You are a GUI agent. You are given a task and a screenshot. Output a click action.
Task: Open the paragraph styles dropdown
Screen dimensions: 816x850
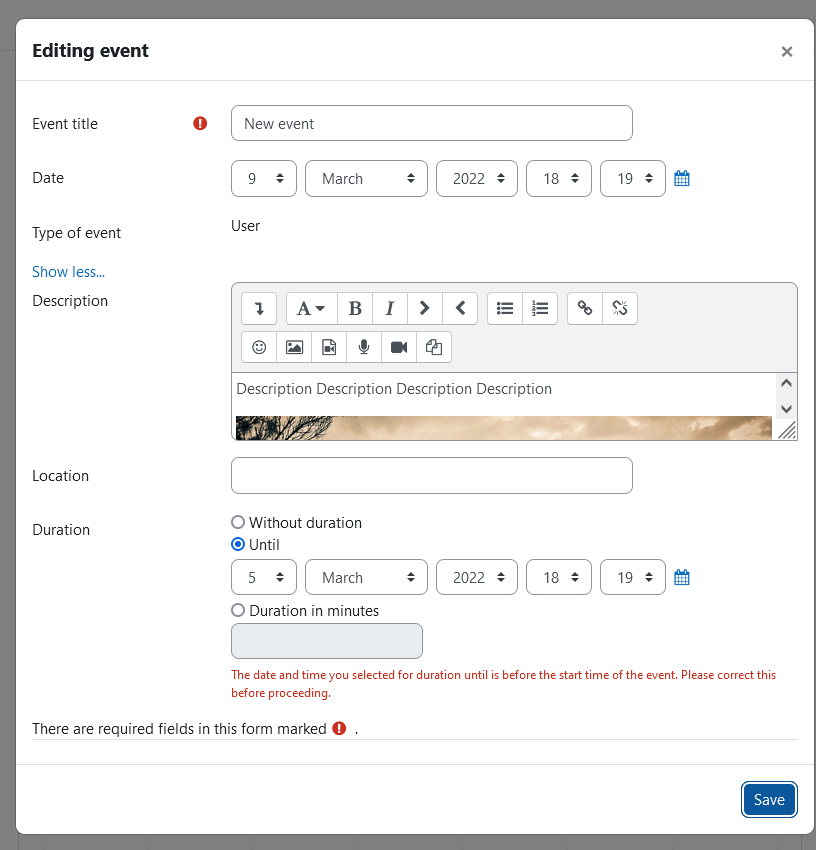pos(311,308)
